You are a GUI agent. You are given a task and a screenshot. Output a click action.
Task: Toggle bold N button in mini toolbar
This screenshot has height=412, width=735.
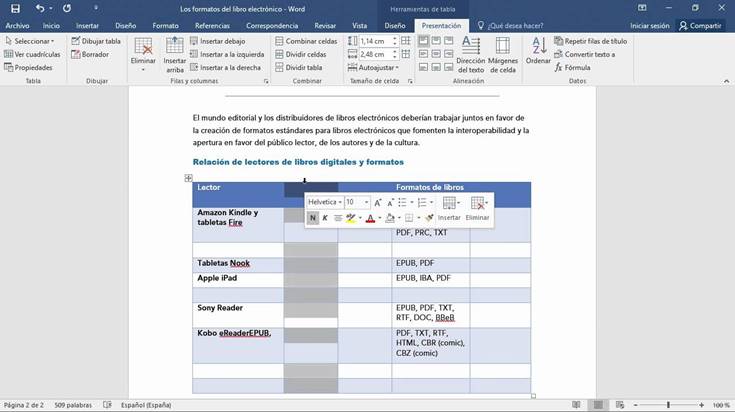point(313,218)
